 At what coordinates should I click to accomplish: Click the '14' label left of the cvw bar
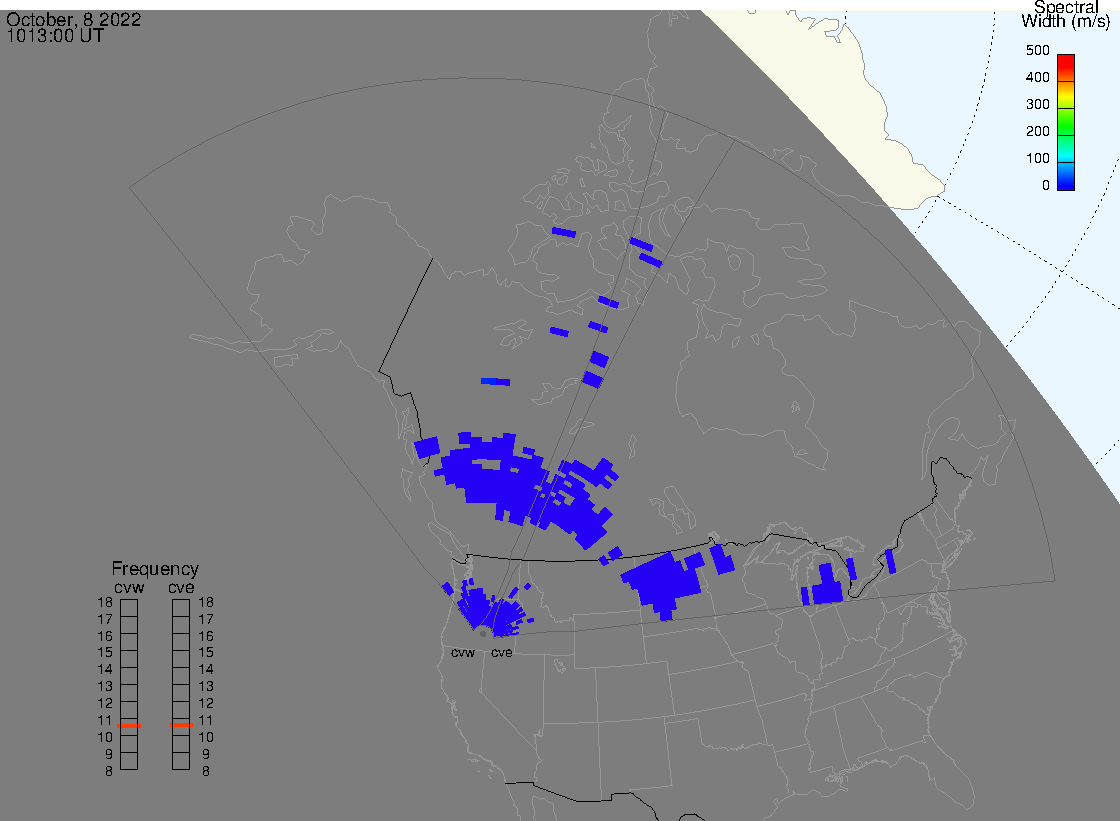[x=105, y=670]
